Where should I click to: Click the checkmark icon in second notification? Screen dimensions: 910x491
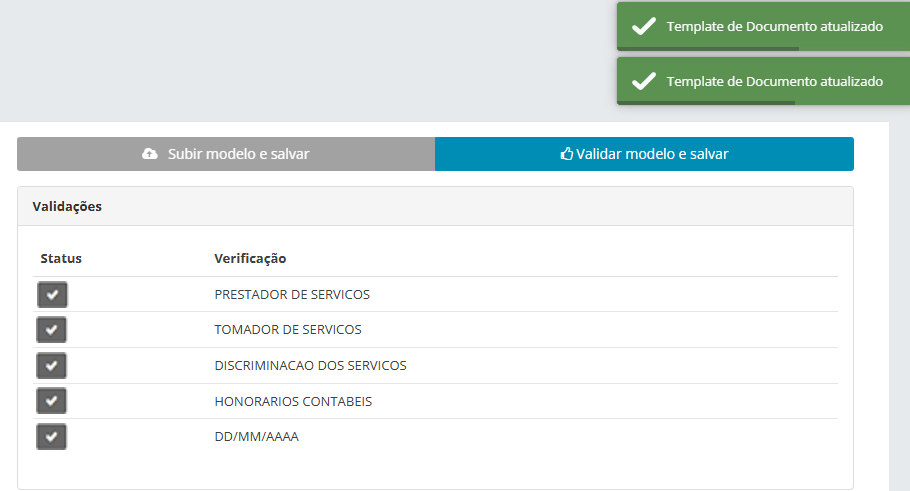(x=644, y=81)
